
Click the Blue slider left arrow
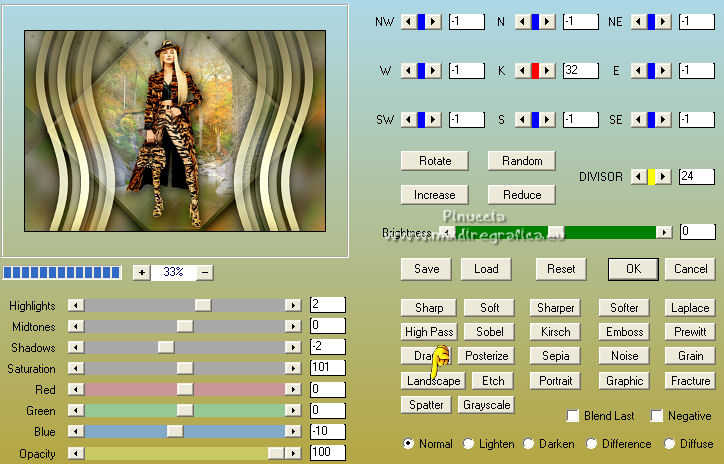click(76, 431)
